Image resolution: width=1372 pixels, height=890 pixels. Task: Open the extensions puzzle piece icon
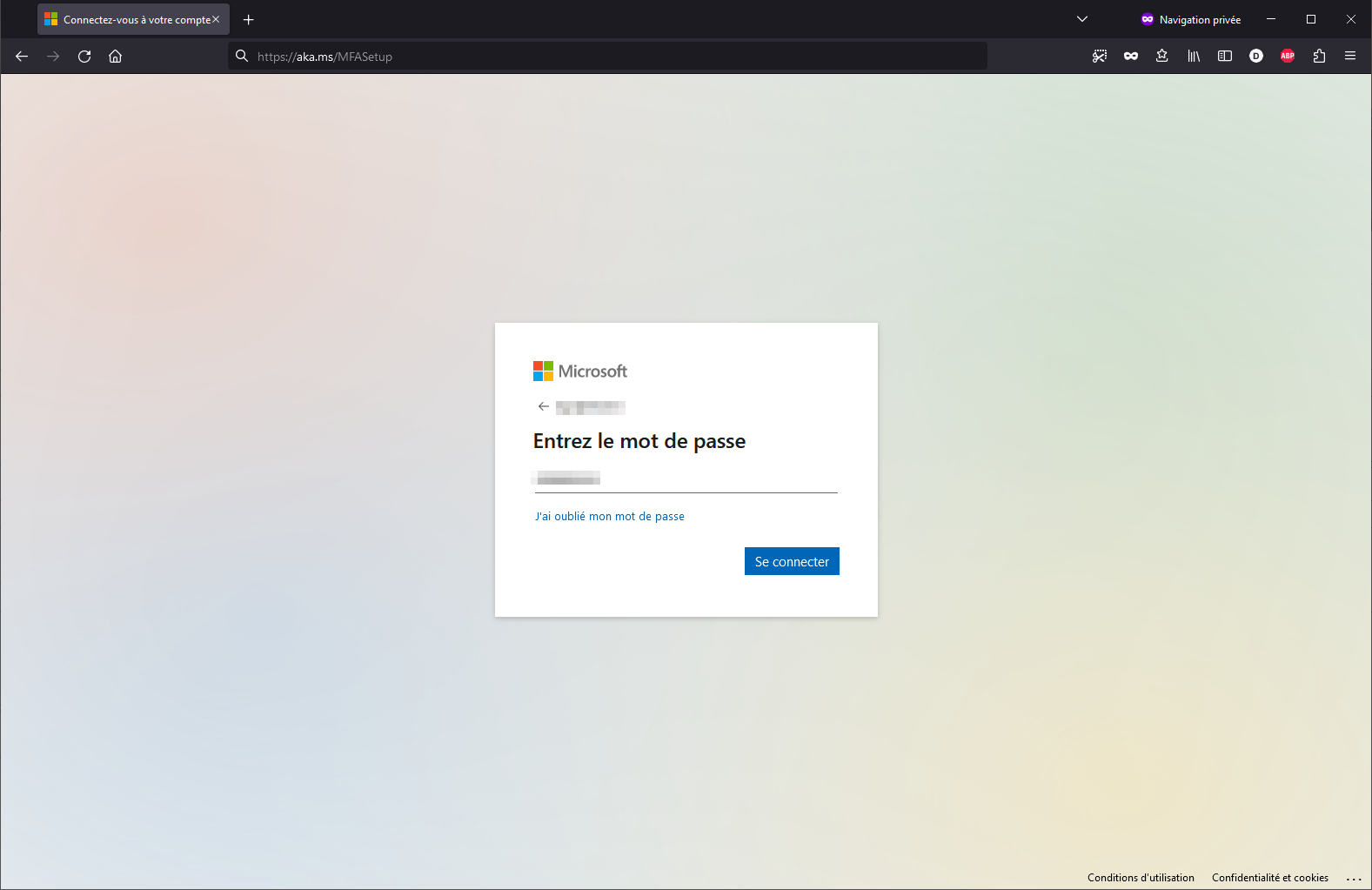click(x=1319, y=57)
